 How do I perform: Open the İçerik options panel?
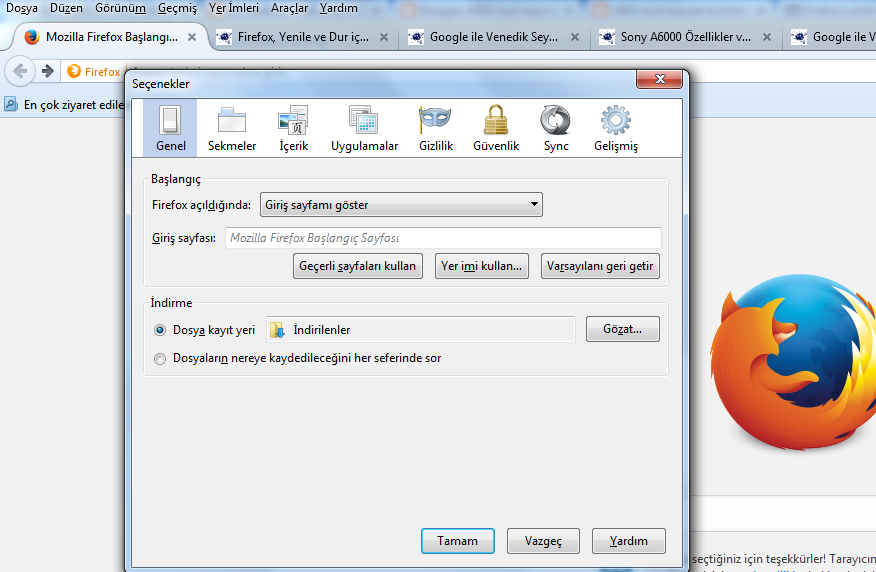(294, 128)
